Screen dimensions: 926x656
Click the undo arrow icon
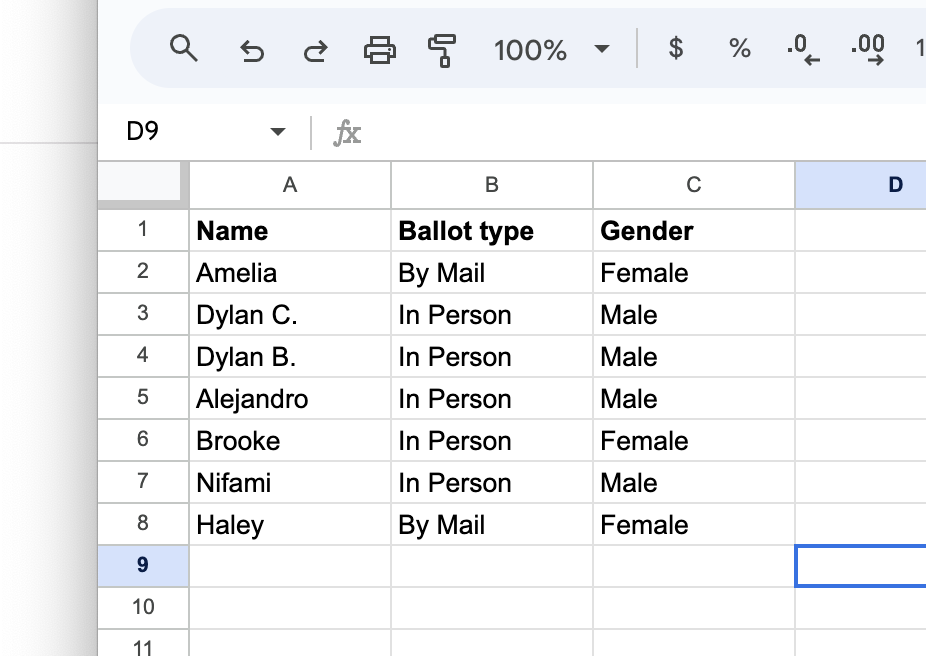pos(252,50)
